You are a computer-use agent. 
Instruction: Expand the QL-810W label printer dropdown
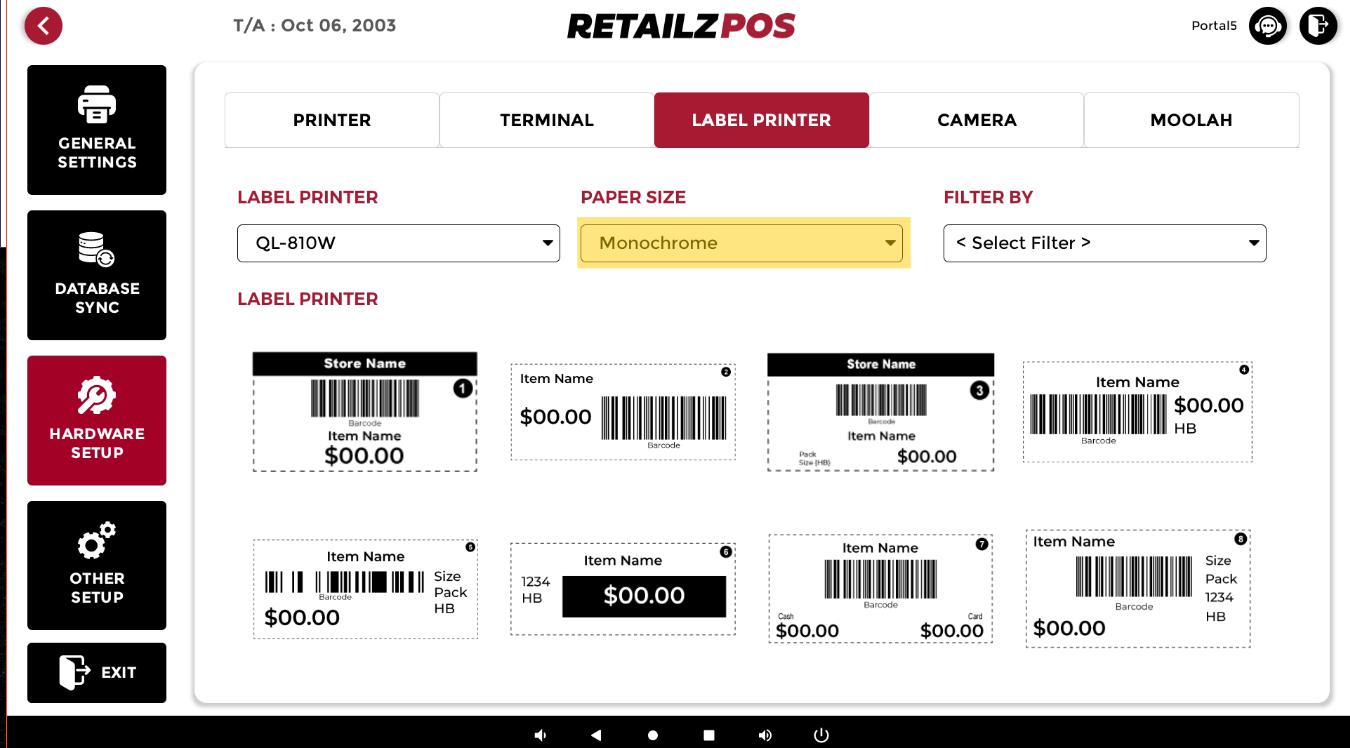[398, 243]
